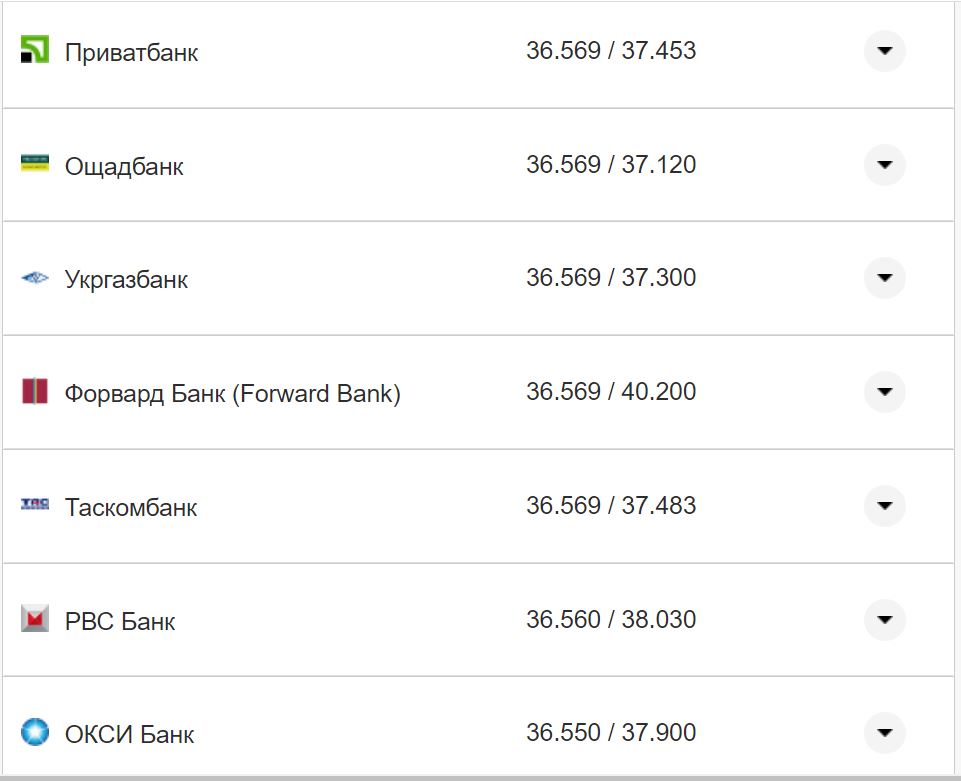Expand the Укргазбанк row dropdown arrow
This screenshot has height=781, width=961.
pos(884,278)
